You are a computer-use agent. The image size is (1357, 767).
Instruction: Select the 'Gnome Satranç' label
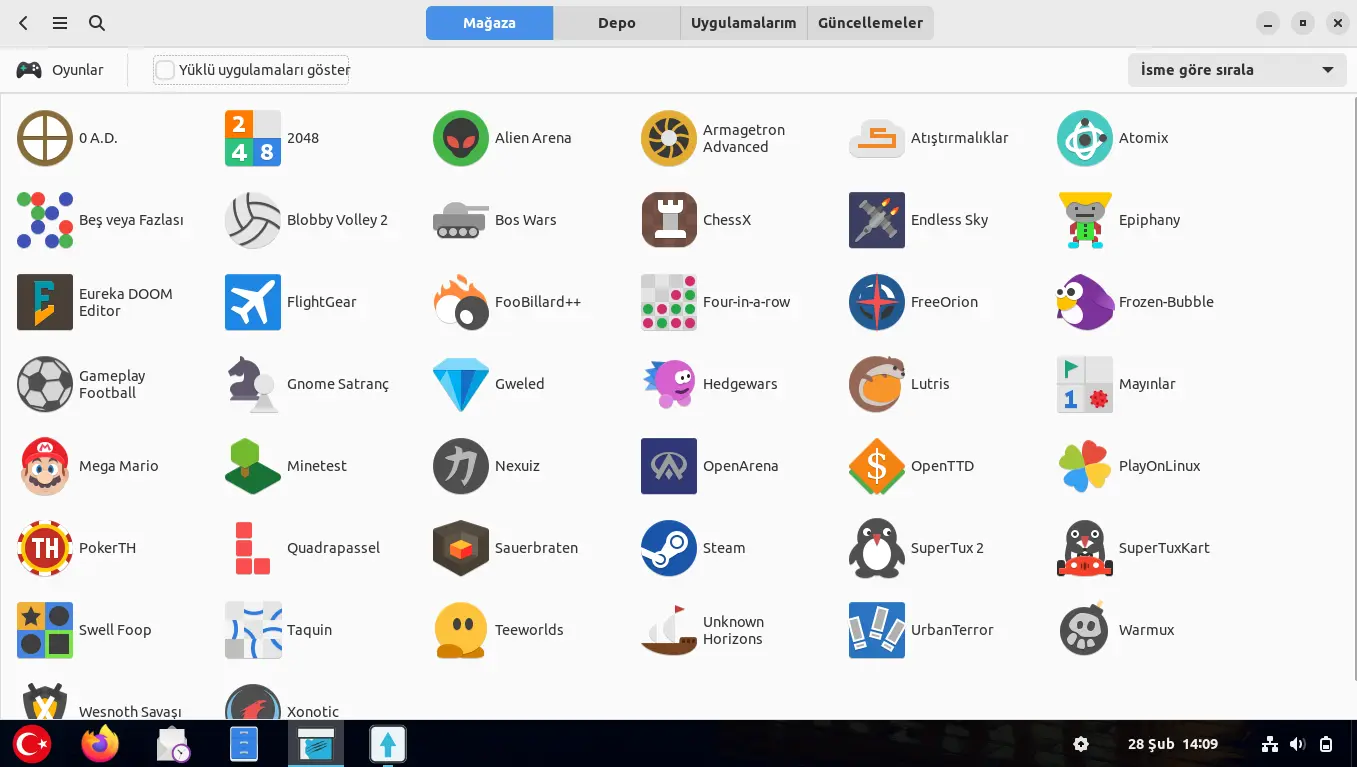338,384
